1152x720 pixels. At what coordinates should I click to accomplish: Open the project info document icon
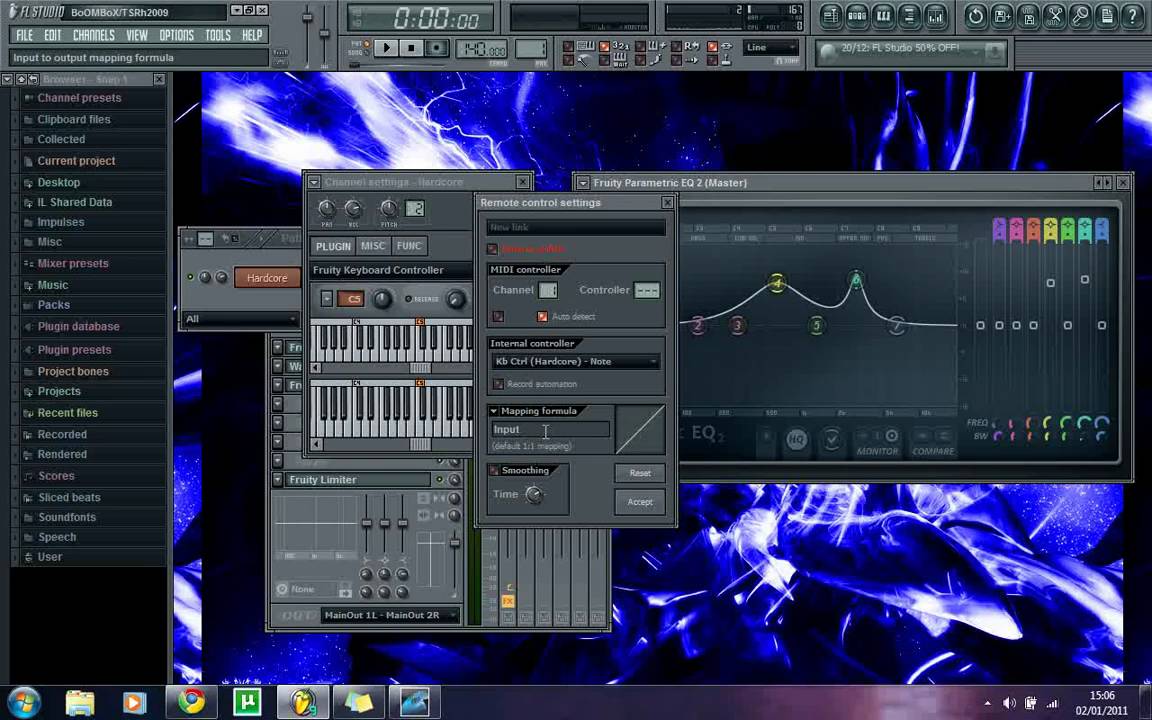coord(1106,16)
